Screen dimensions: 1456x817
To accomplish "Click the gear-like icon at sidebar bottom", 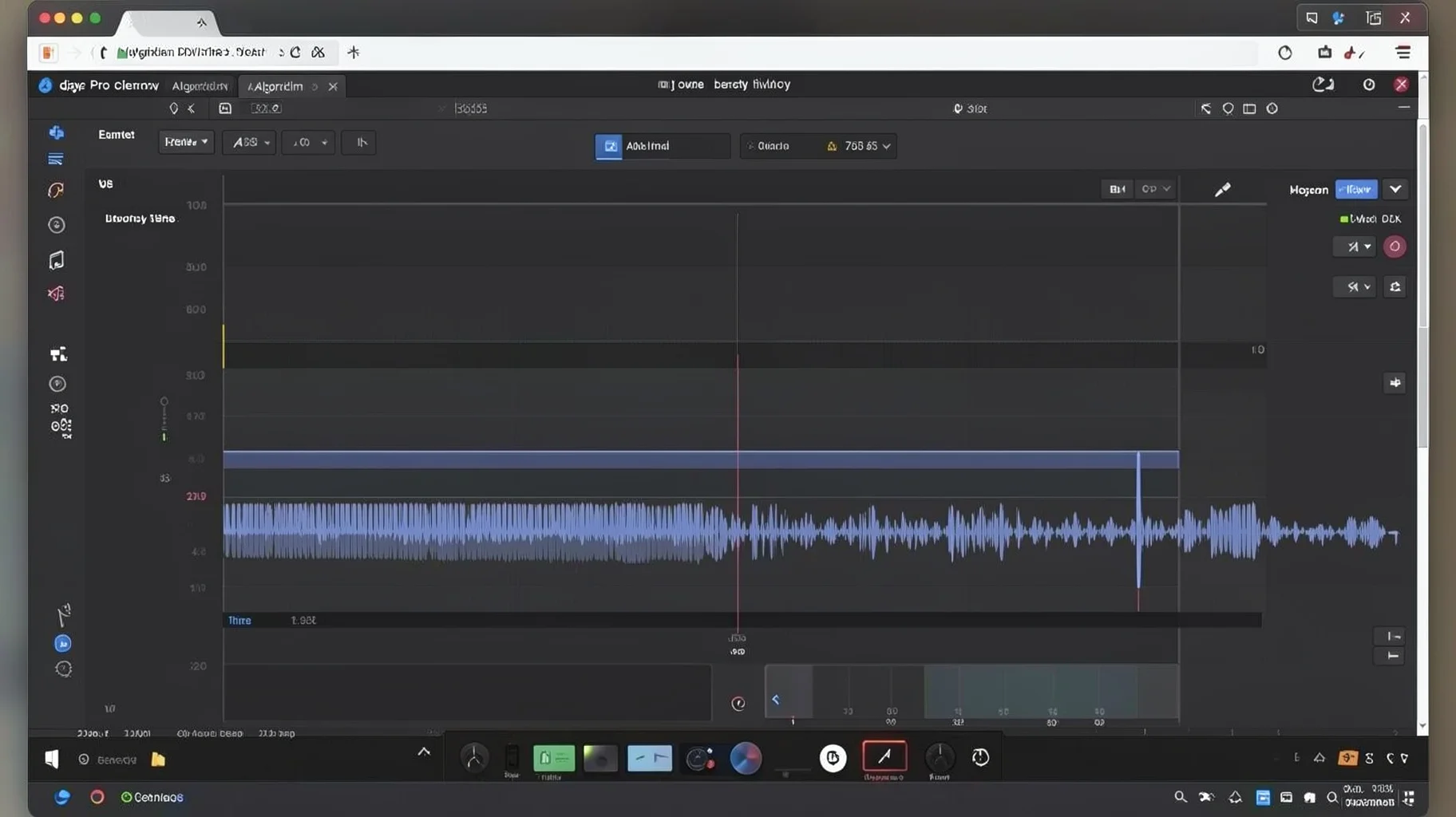I will click(63, 669).
